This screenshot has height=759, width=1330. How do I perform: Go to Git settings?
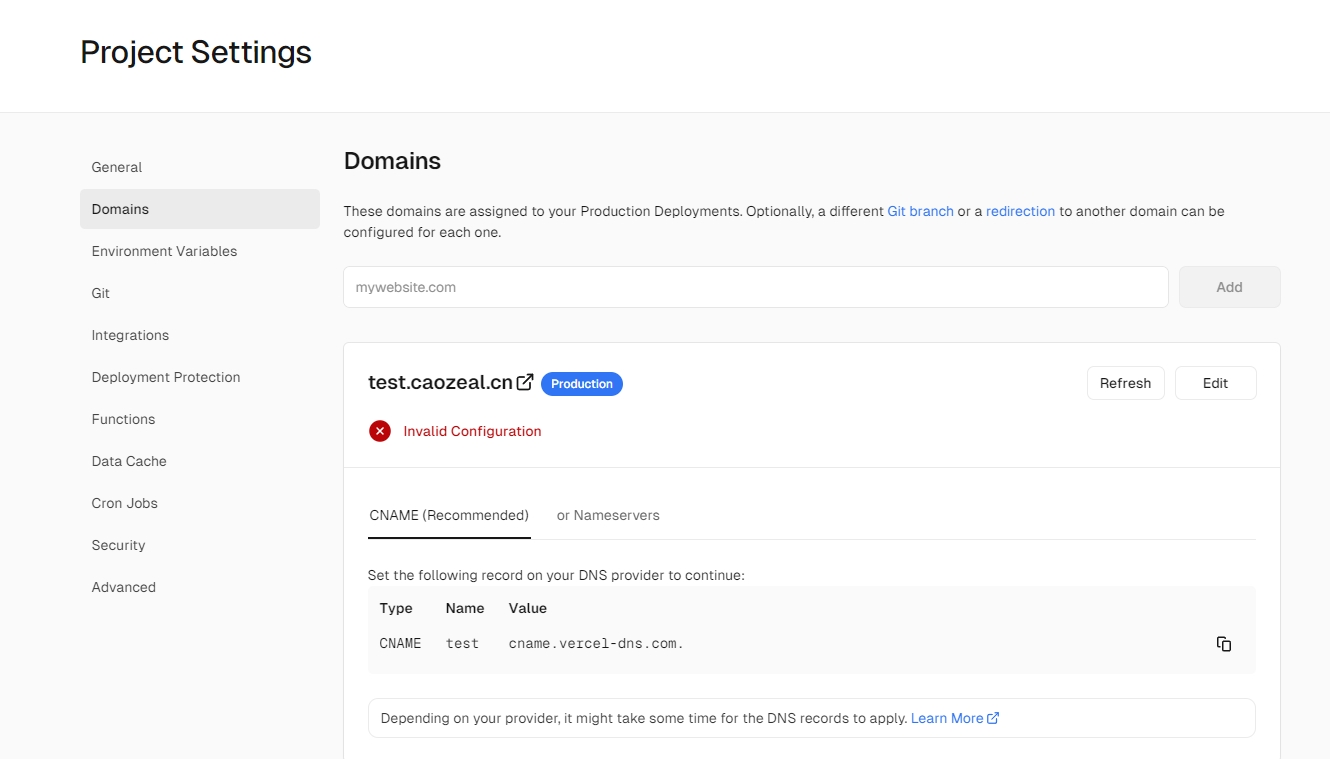(x=101, y=293)
